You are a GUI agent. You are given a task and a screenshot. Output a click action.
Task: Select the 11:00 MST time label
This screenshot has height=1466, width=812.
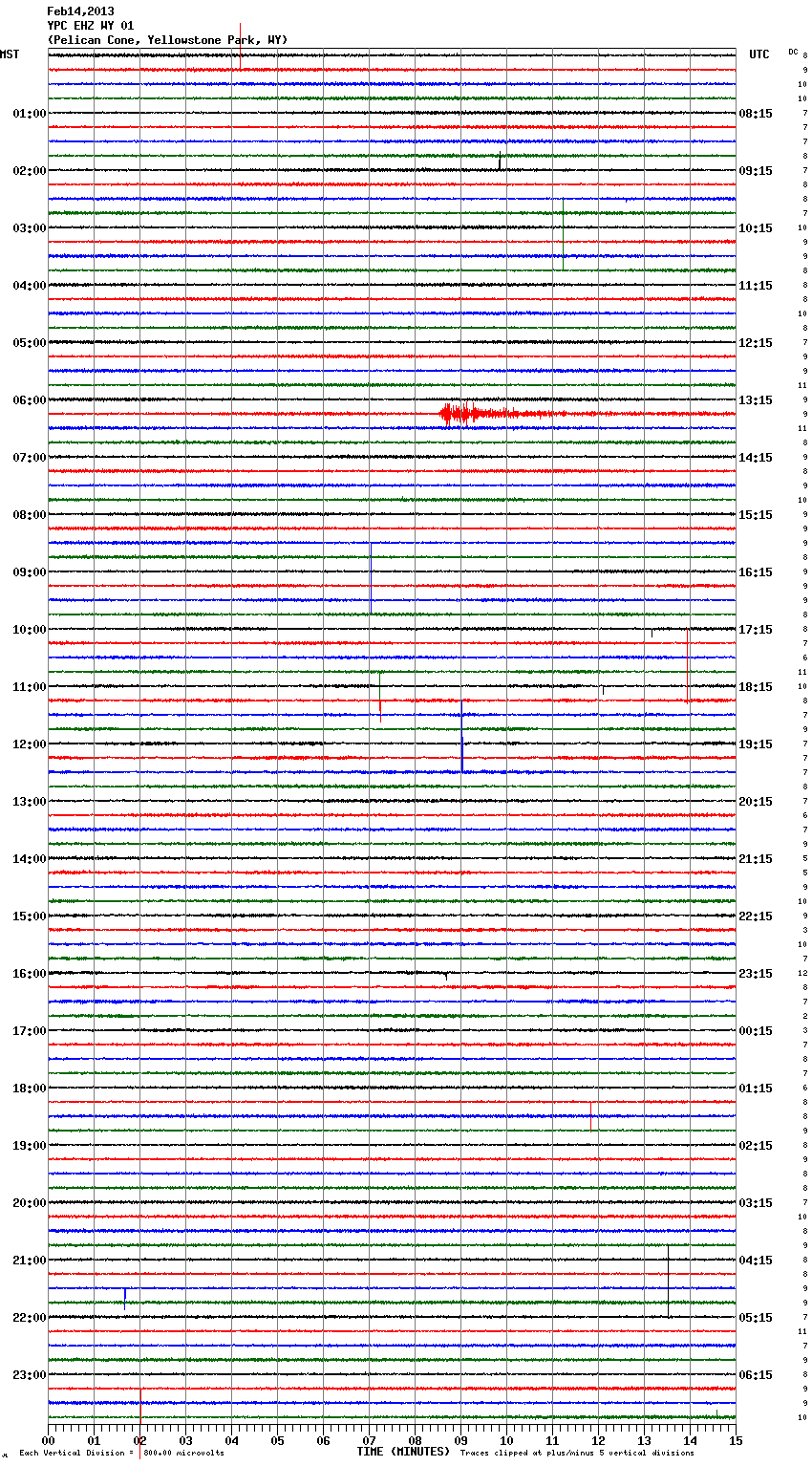tap(30, 687)
